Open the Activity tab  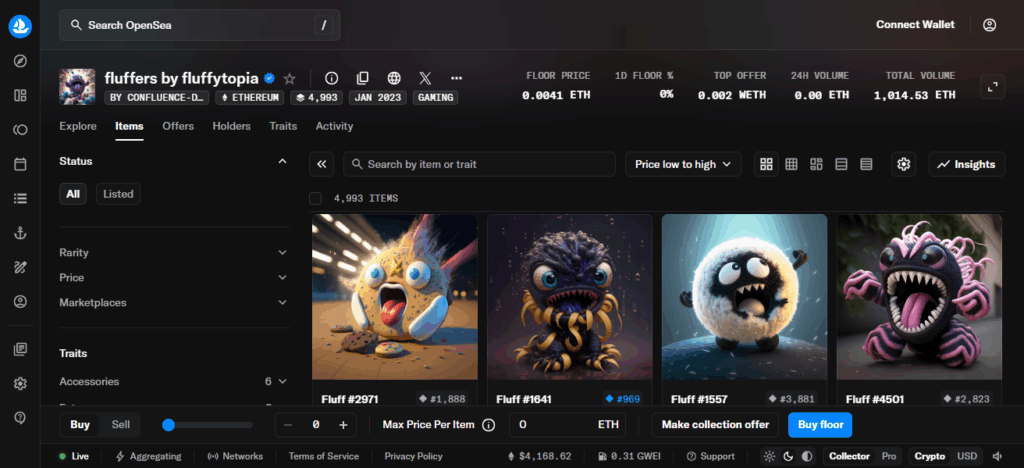[334, 126]
